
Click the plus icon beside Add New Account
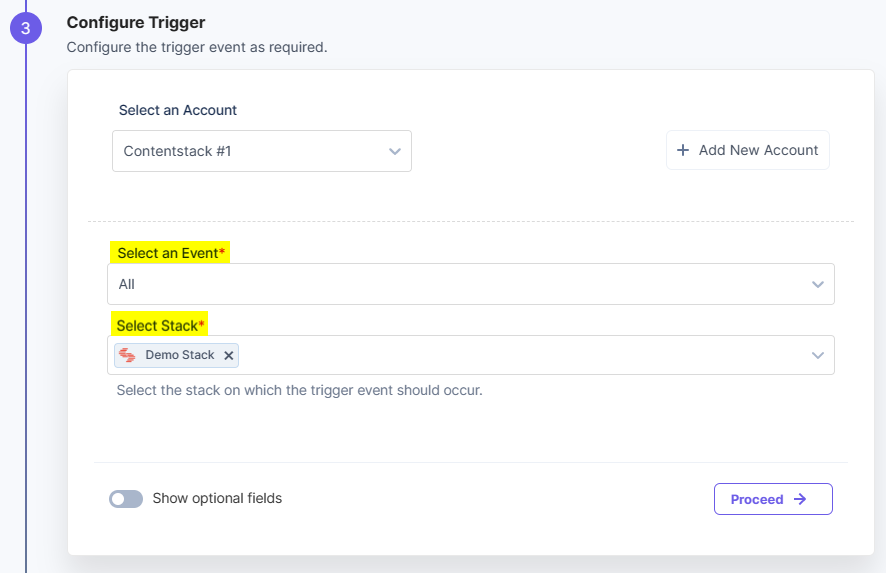(683, 150)
